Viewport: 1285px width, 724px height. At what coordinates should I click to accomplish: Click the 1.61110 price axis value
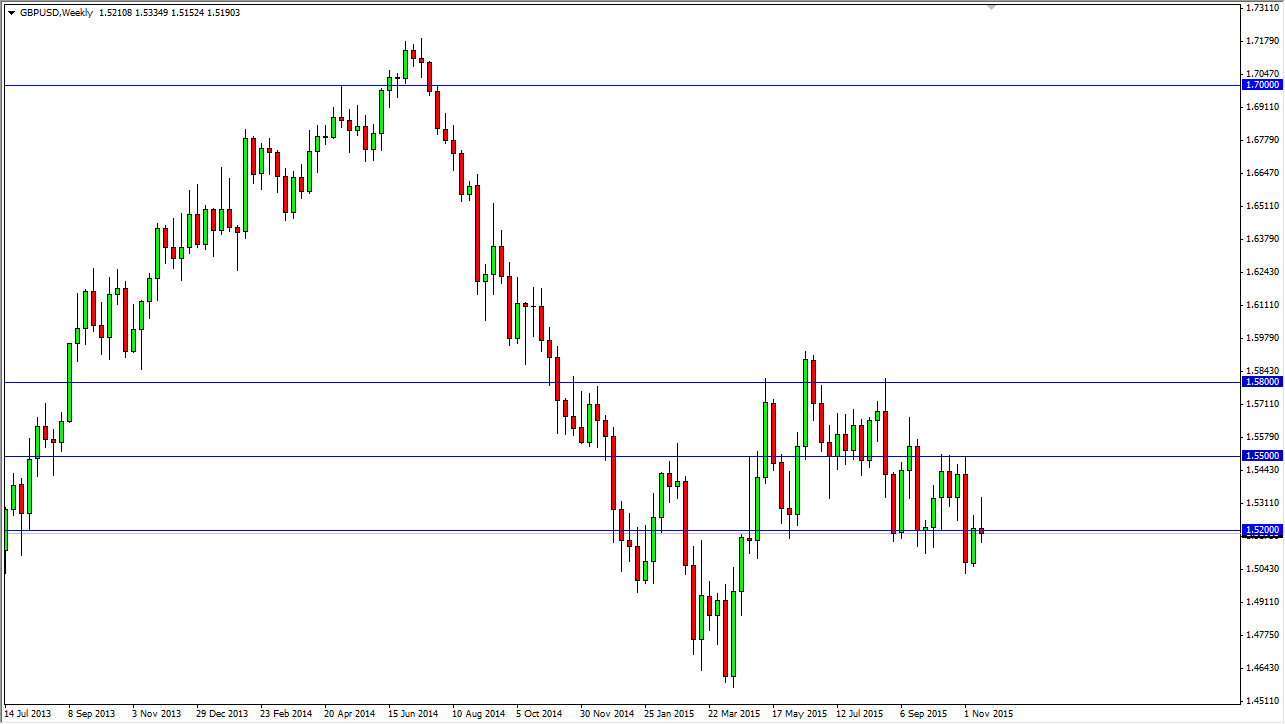tap(1263, 304)
